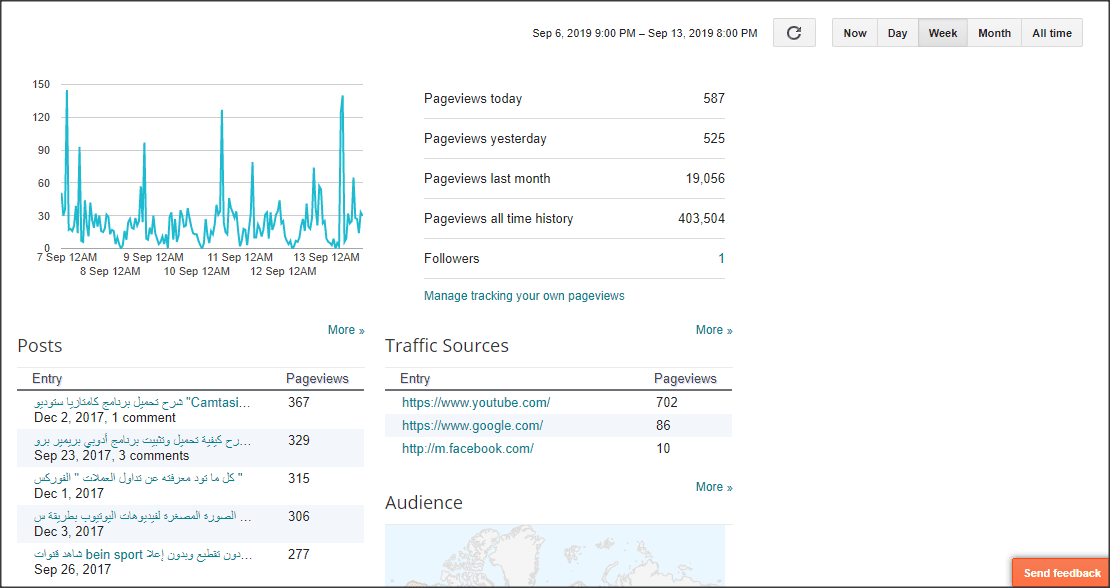The height and width of the screenshot is (588, 1110).
Task: Click the refresh stats icon button
Action: click(x=794, y=33)
